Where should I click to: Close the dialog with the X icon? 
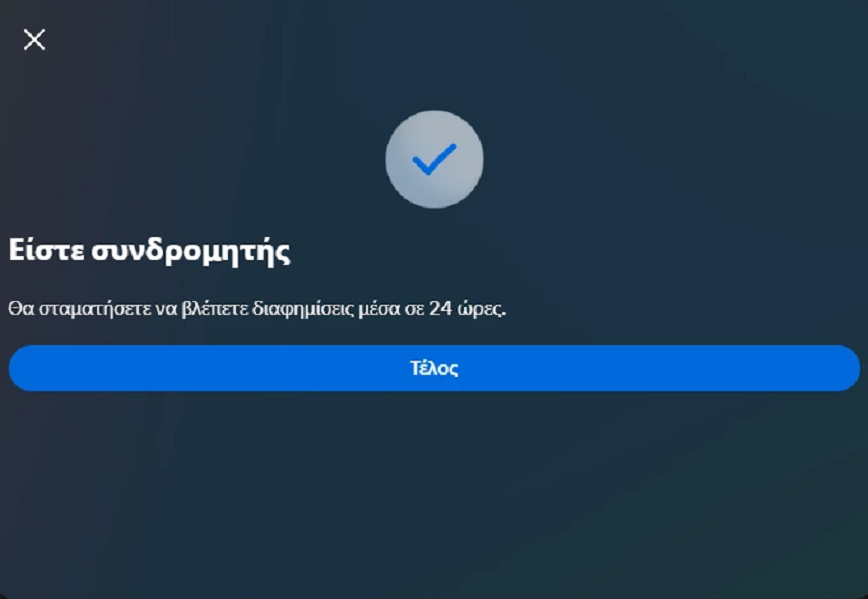pyautogui.click(x=34, y=40)
